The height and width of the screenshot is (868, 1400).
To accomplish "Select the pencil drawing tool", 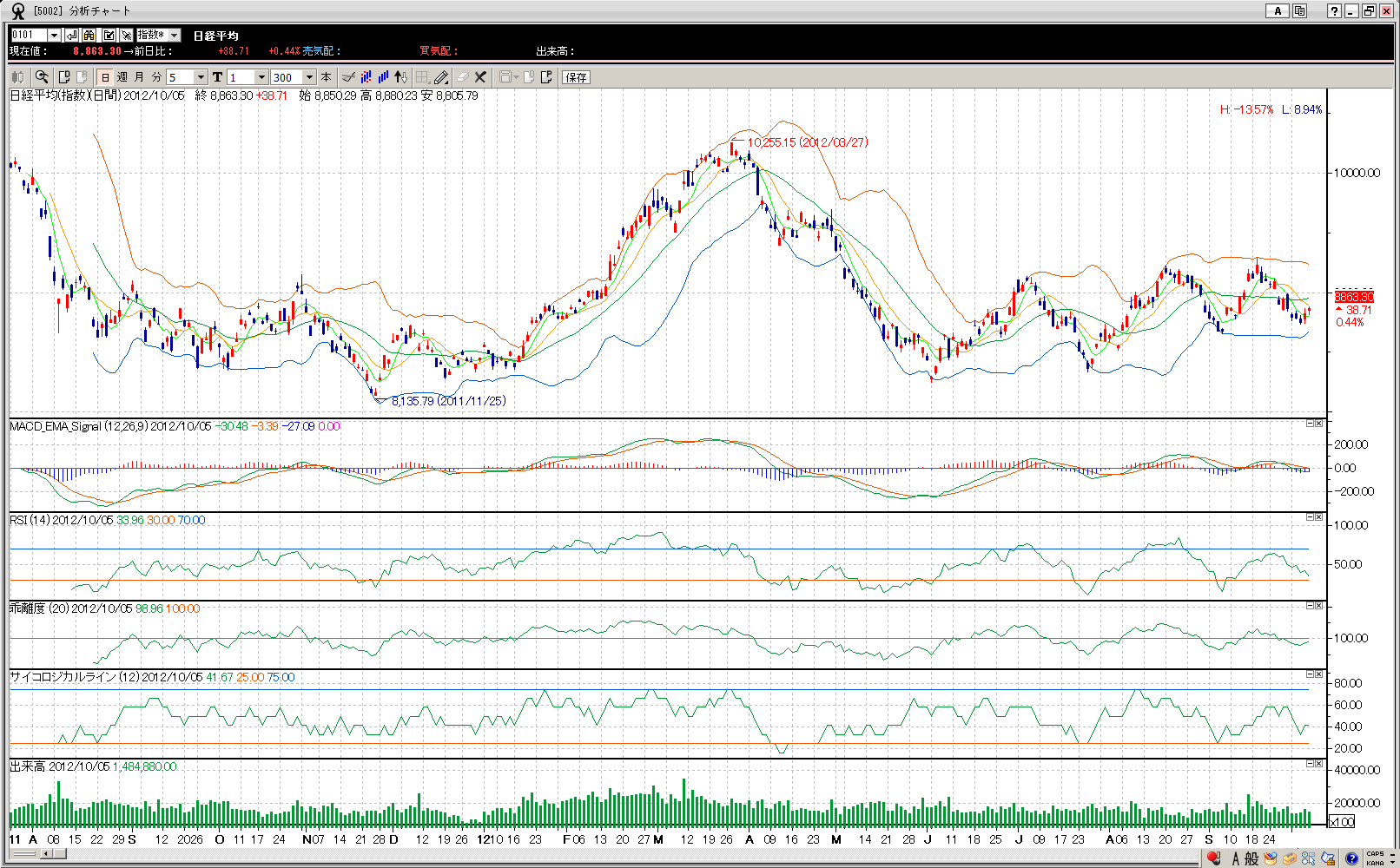I will [442, 77].
